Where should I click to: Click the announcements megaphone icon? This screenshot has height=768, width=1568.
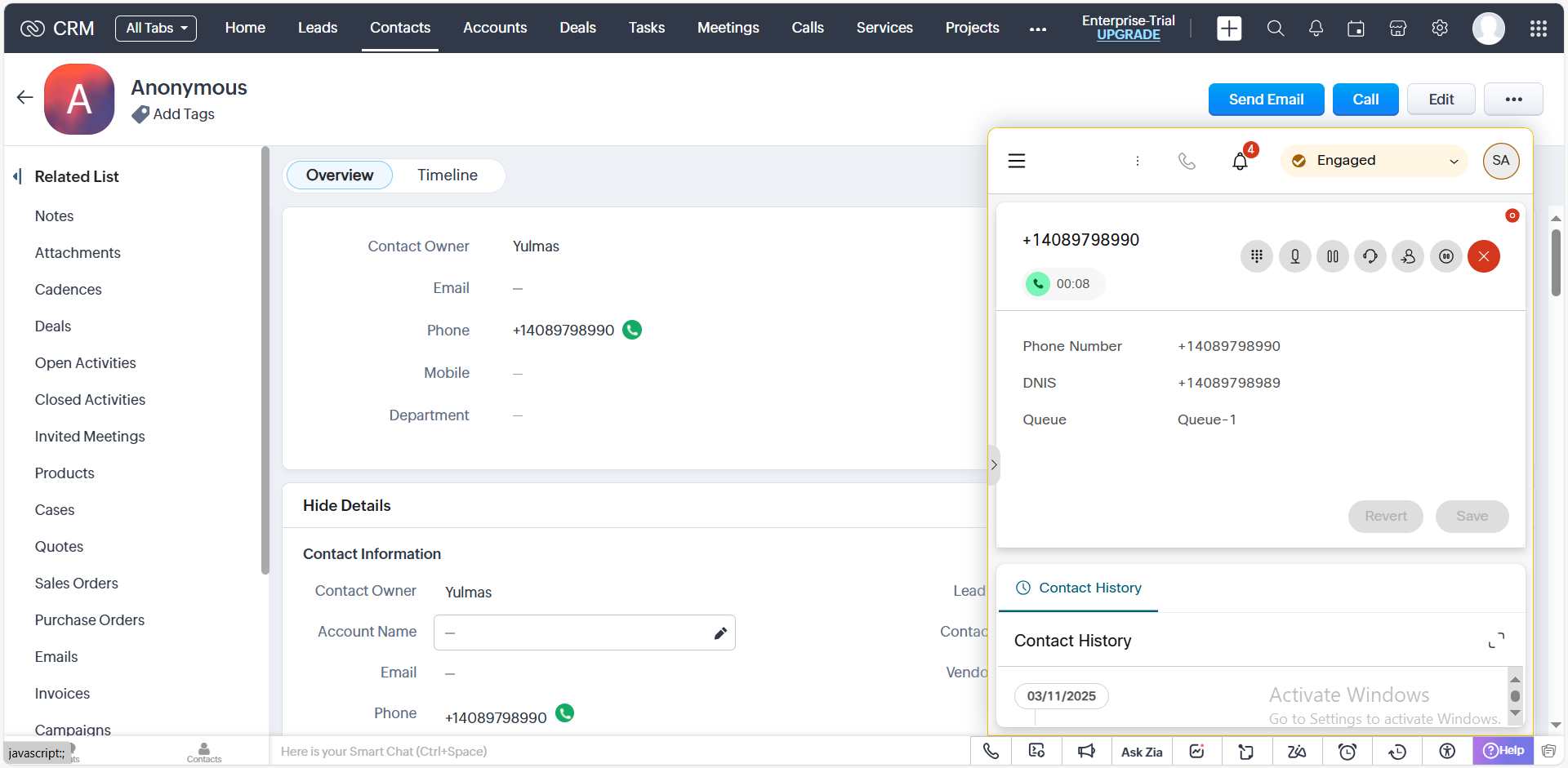[1086, 752]
